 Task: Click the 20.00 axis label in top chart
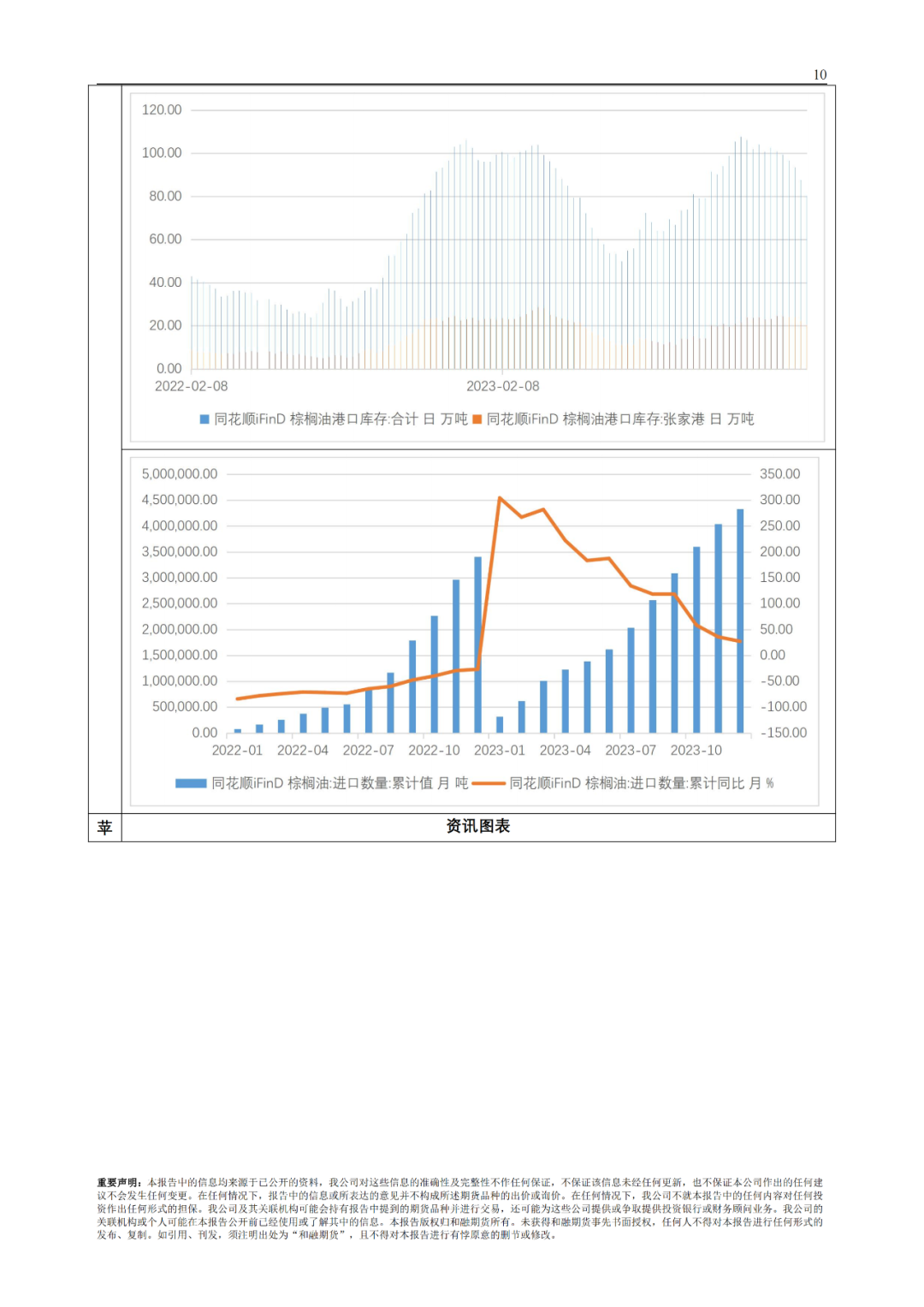tap(165, 325)
